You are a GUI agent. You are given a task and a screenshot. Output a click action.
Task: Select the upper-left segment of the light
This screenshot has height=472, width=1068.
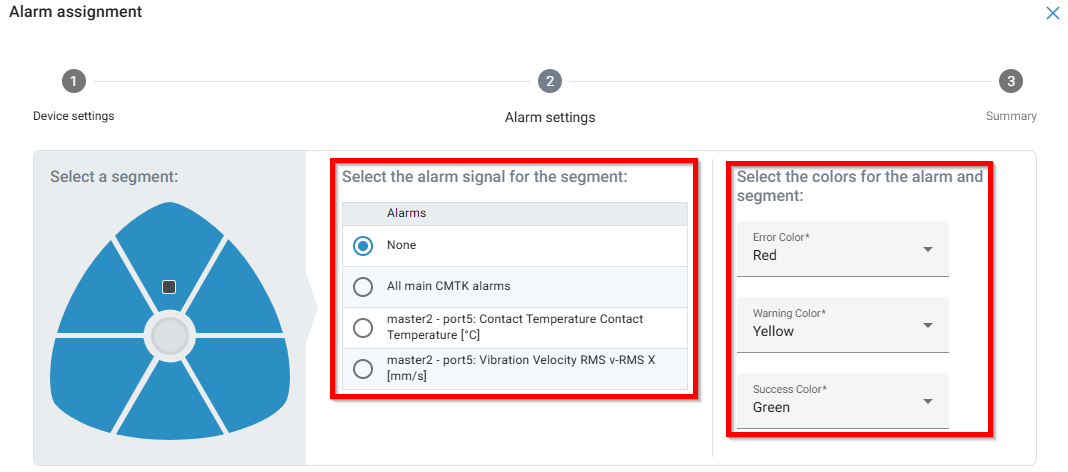[x=100, y=290]
